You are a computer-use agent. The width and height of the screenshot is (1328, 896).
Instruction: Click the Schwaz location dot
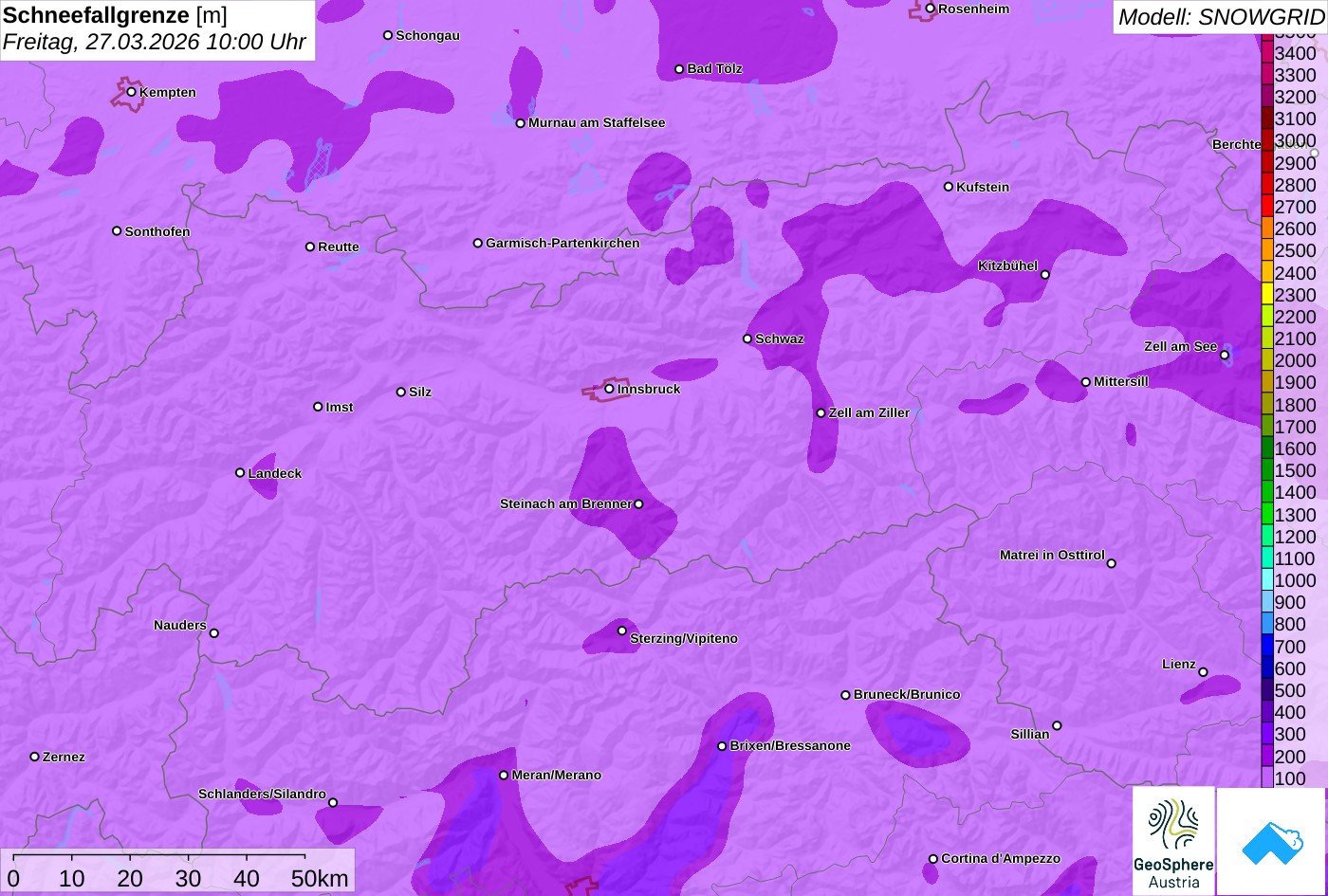747,338
